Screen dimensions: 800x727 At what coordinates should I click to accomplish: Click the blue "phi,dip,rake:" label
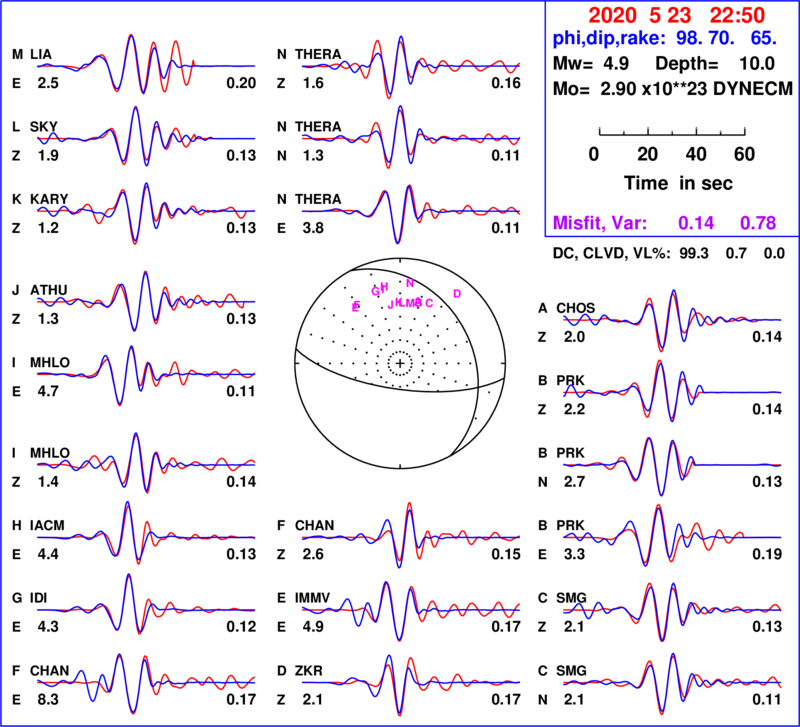point(609,38)
